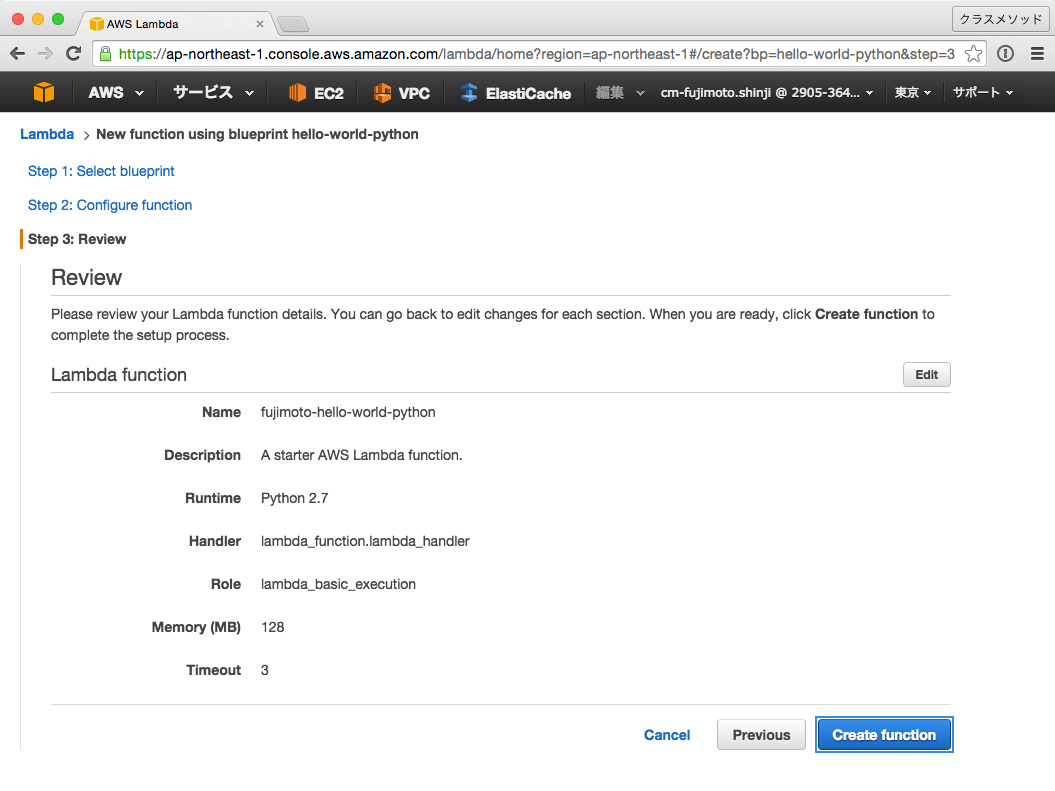Click the Create function button
Image resolution: width=1055 pixels, height=791 pixels.
[x=883, y=734]
